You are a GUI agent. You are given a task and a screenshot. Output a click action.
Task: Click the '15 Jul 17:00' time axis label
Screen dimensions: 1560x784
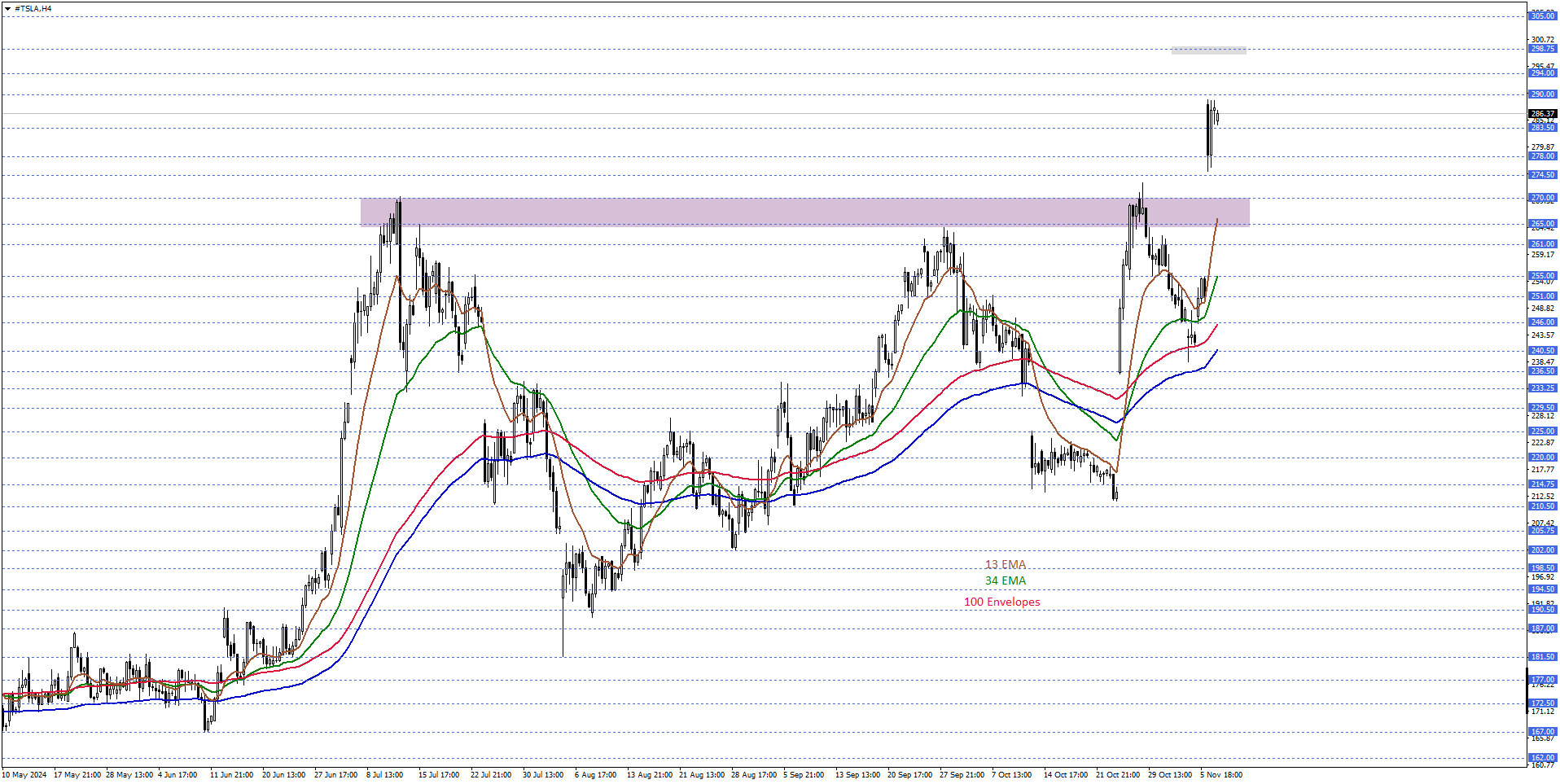pyautogui.click(x=439, y=775)
